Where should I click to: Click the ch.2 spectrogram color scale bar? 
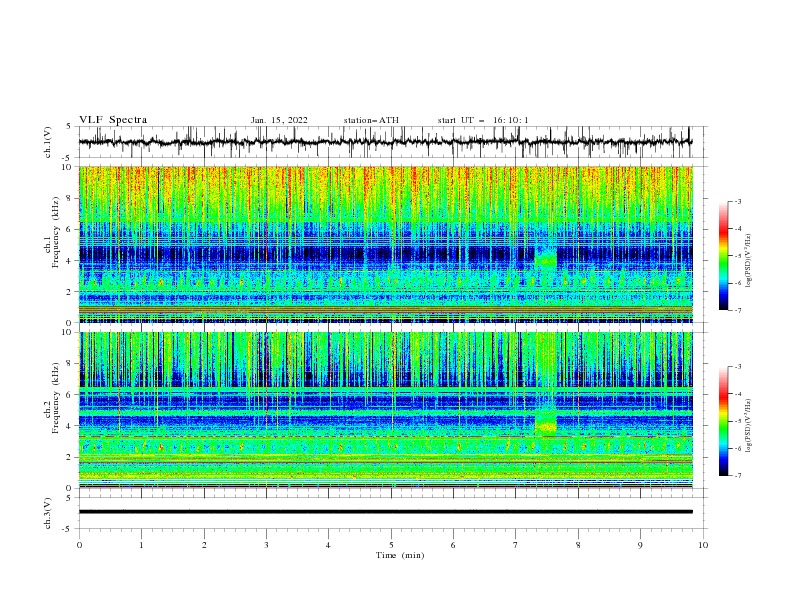[x=723, y=421]
